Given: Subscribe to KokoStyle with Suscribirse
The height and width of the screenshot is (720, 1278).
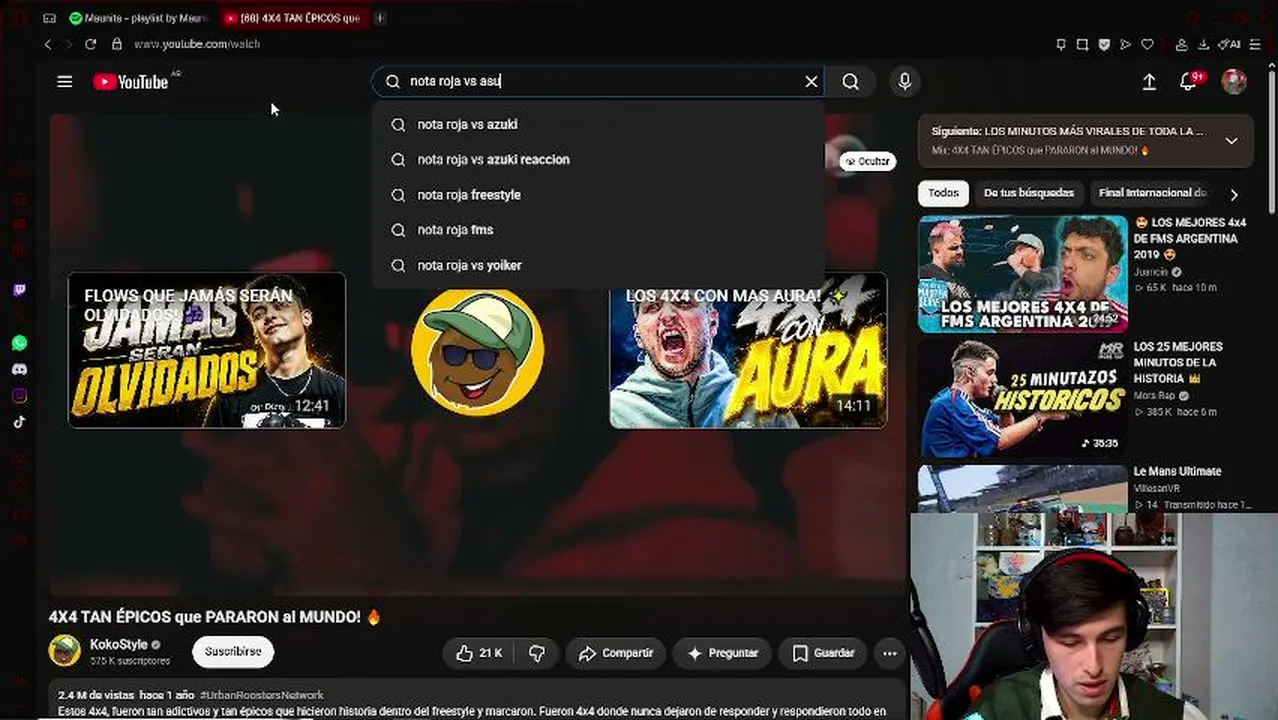Looking at the screenshot, I should [233, 651].
